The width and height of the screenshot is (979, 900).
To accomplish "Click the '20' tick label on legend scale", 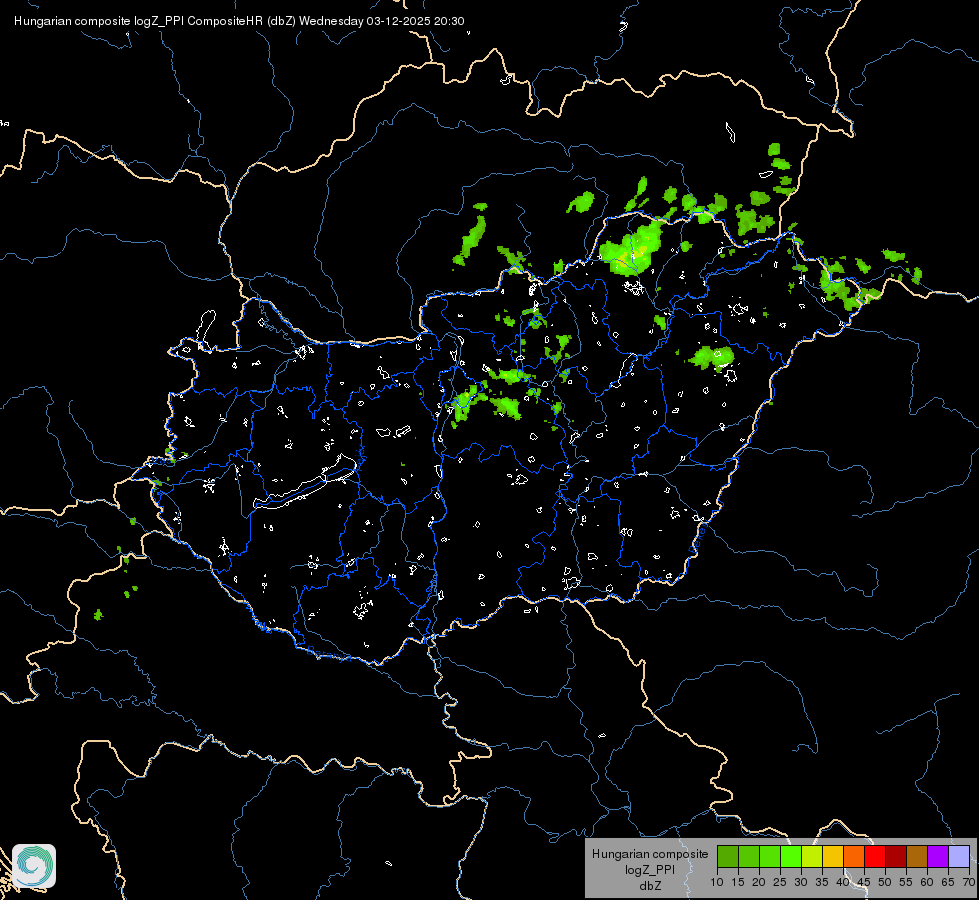I will (759, 883).
